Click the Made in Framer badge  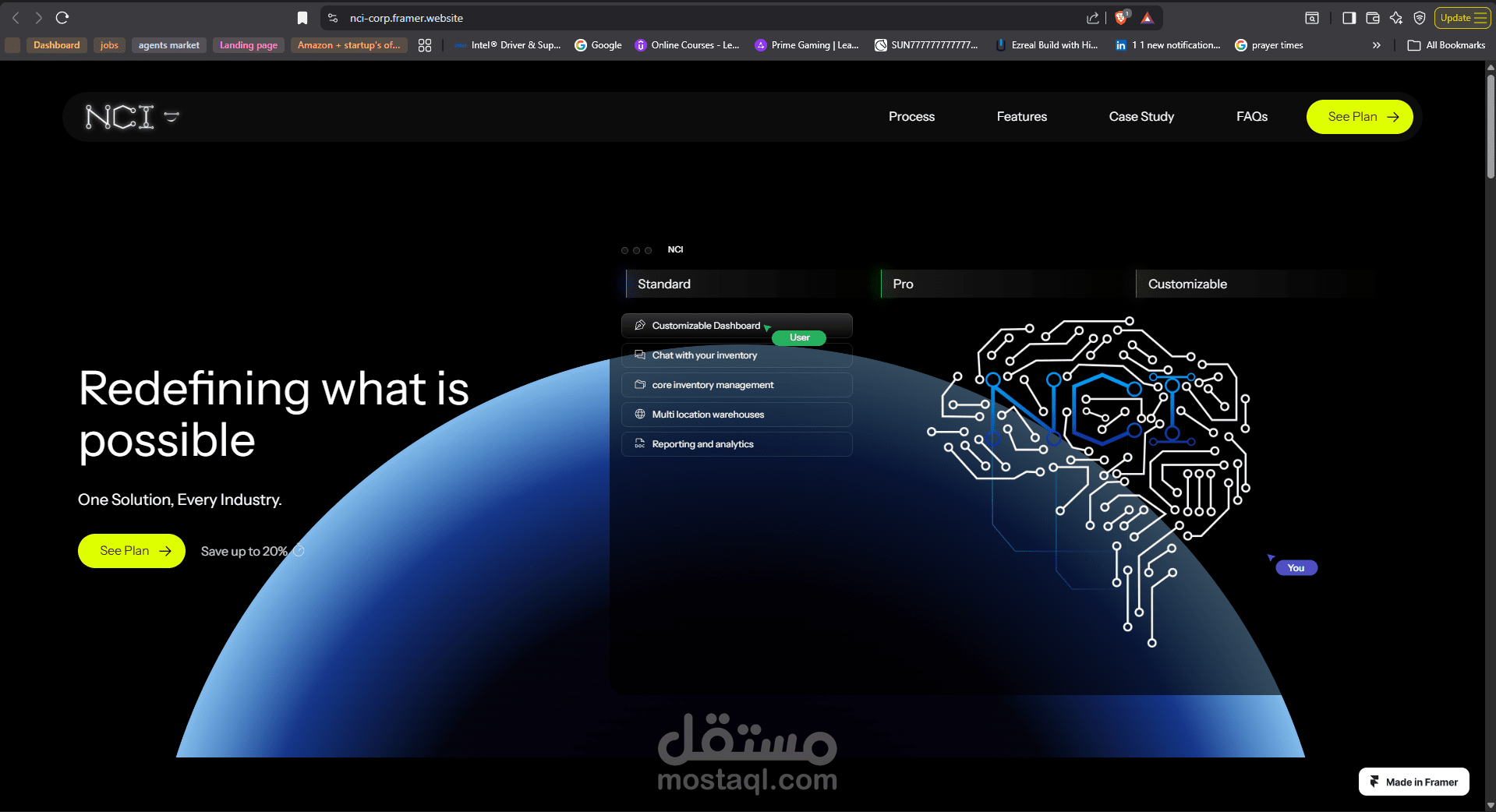(x=1414, y=782)
